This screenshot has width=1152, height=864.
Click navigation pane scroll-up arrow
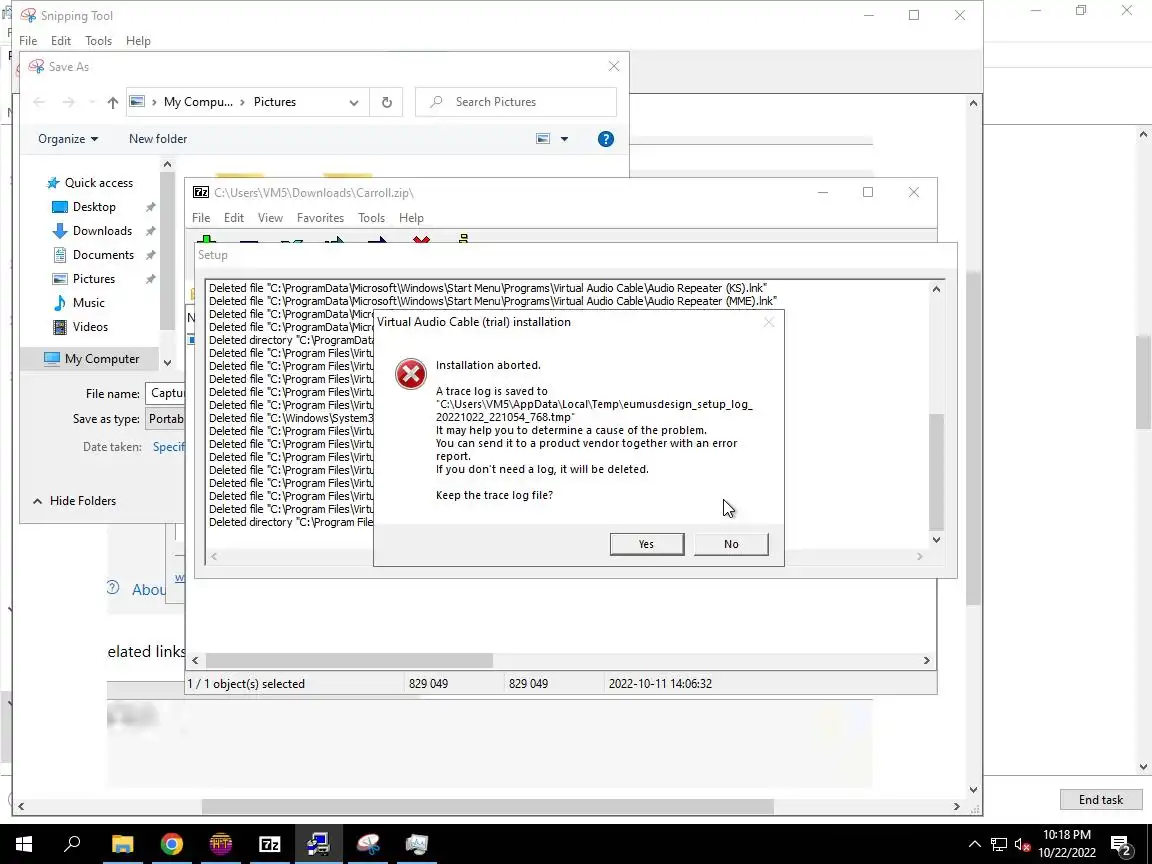168,165
